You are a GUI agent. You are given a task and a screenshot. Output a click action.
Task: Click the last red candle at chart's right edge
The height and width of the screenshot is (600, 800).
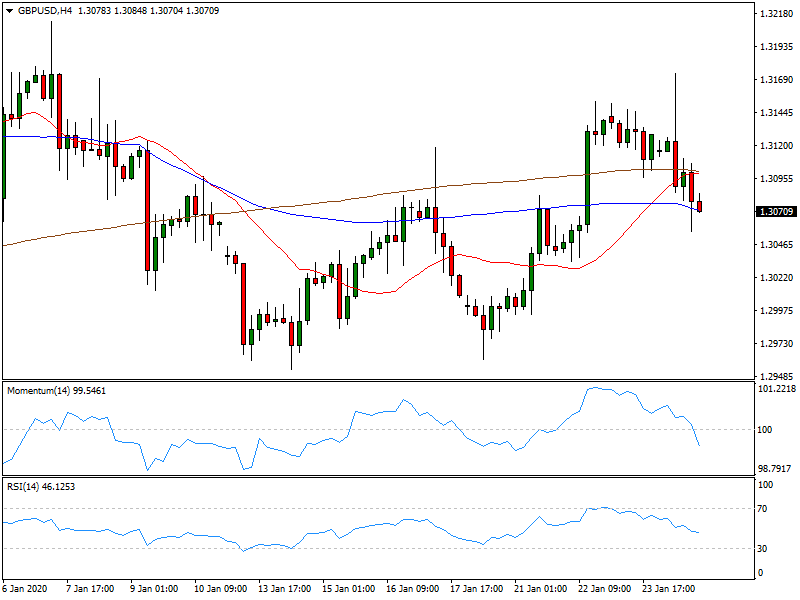coord(699,206)
